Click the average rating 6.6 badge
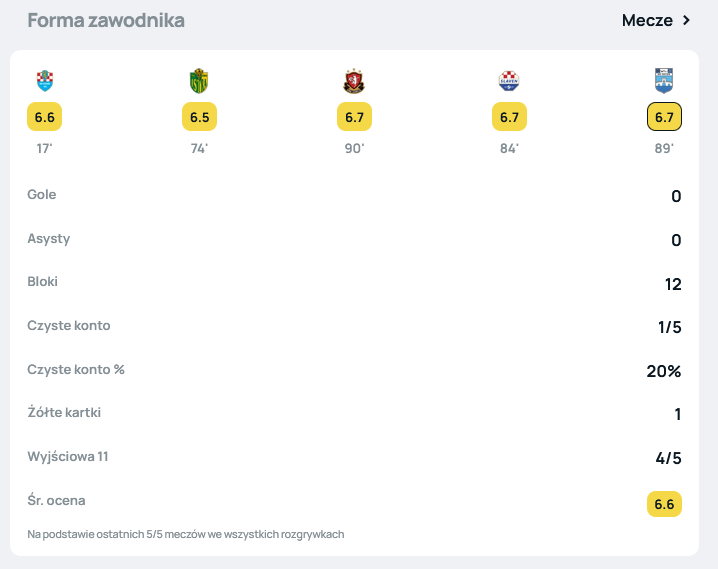Image resolution: width=718 pixels, height=569 pixels. click(664, 504)
